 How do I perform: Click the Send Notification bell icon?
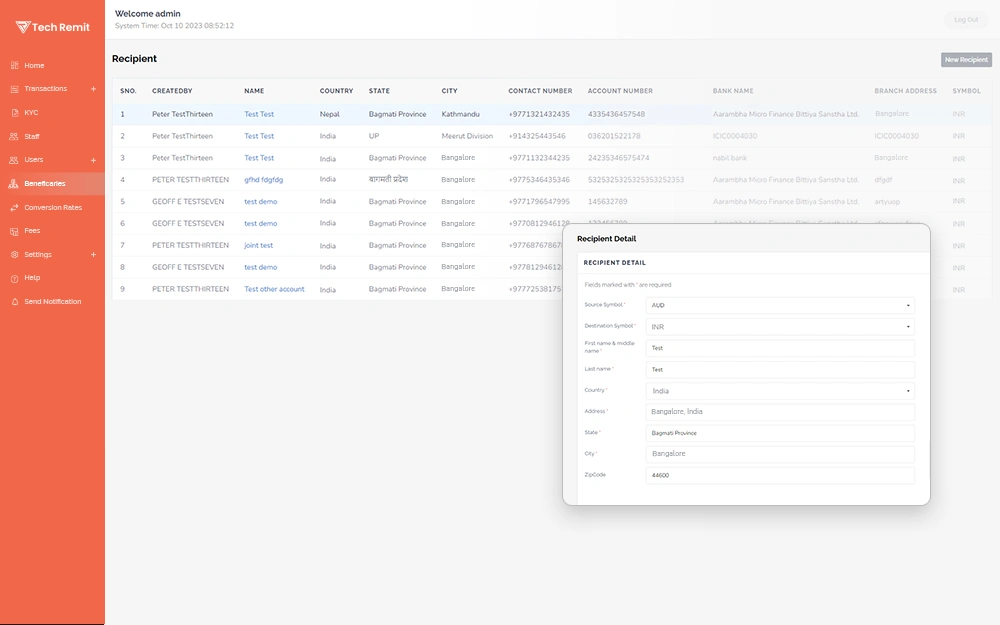point(14,302)
